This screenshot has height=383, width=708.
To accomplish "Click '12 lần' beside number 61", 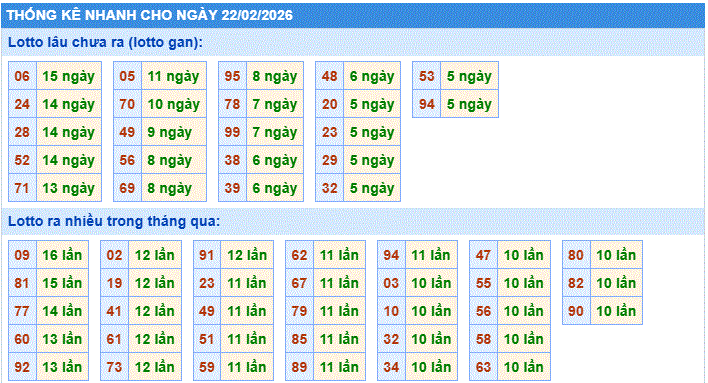I will coord(155,339).
